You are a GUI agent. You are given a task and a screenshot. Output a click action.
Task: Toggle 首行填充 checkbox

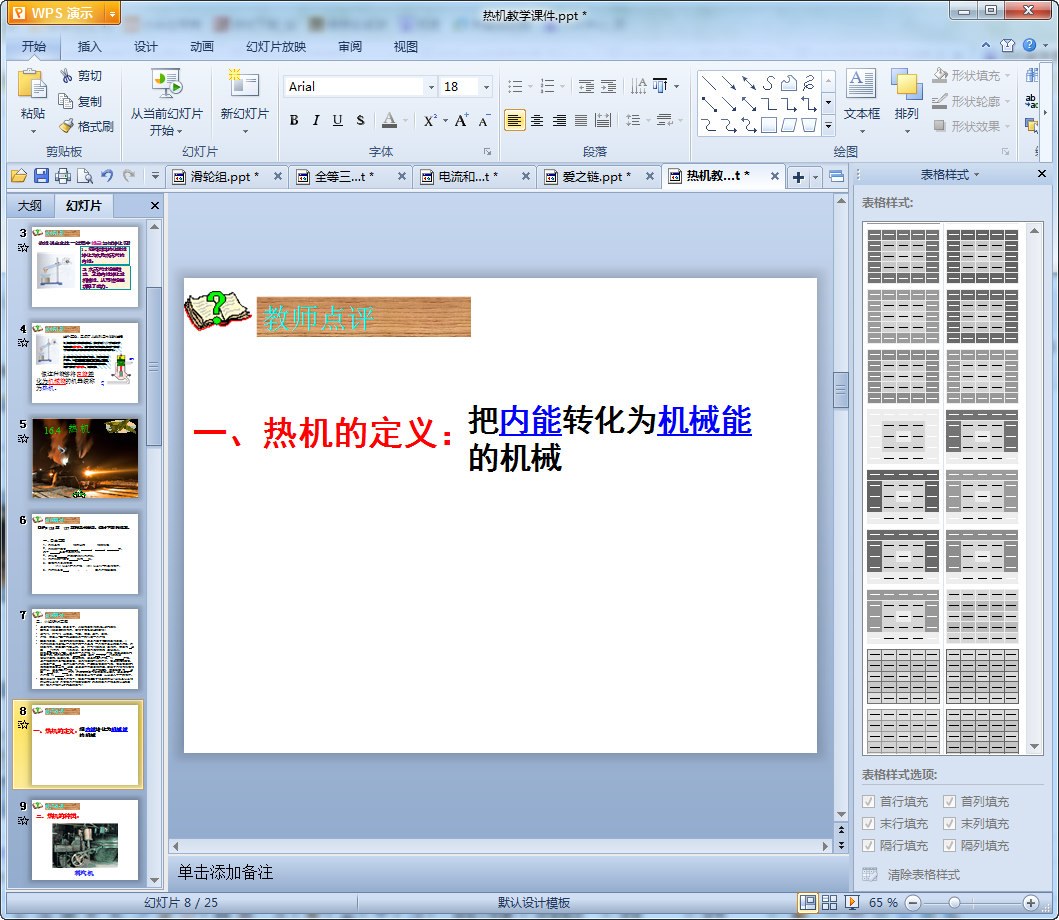coord(869,802)
